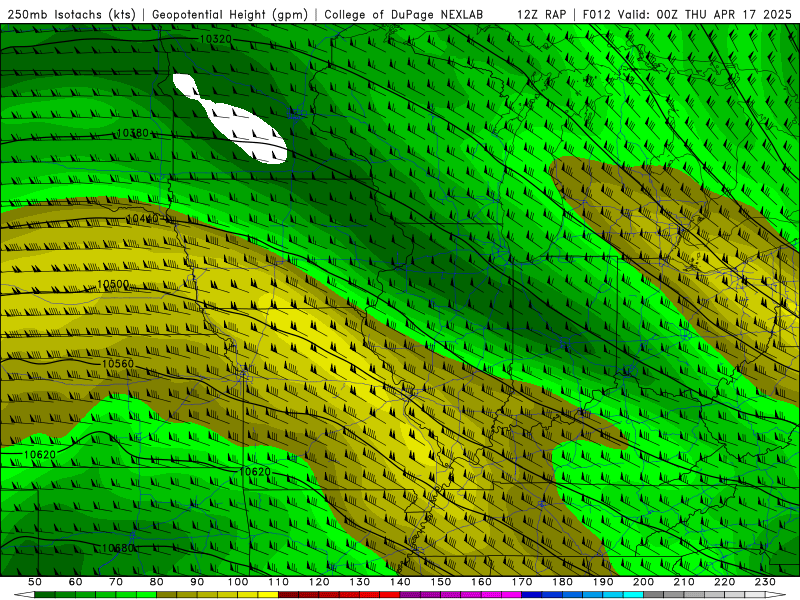The width and height of the screenshot is (800, 600).
Task: Click the 10500 height contour label
Action: coord(113,284)
